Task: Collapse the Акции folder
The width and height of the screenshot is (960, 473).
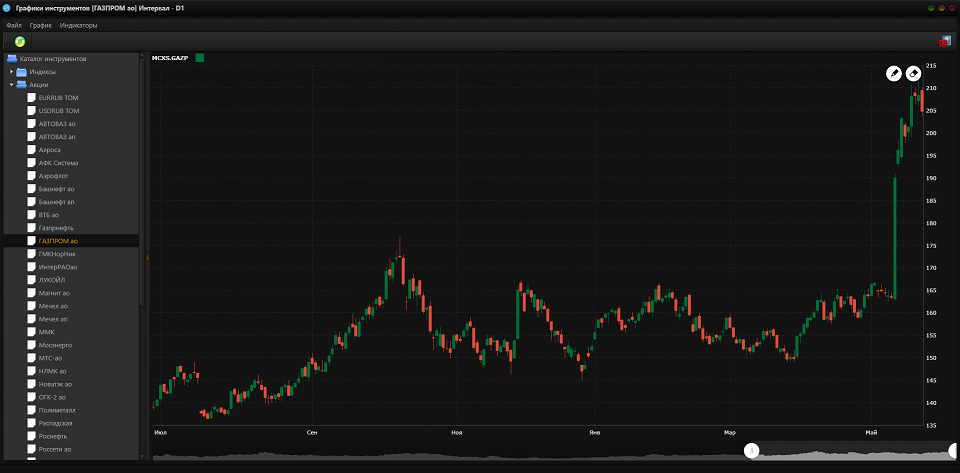Action: [x=11, y=85]
